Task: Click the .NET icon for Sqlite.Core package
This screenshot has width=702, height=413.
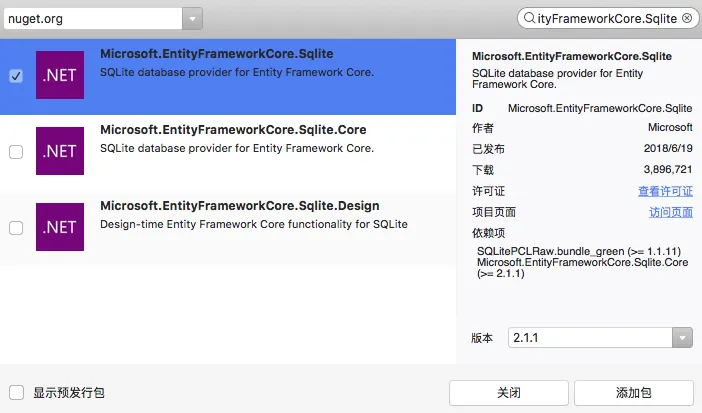Action: tap(59, 151)
